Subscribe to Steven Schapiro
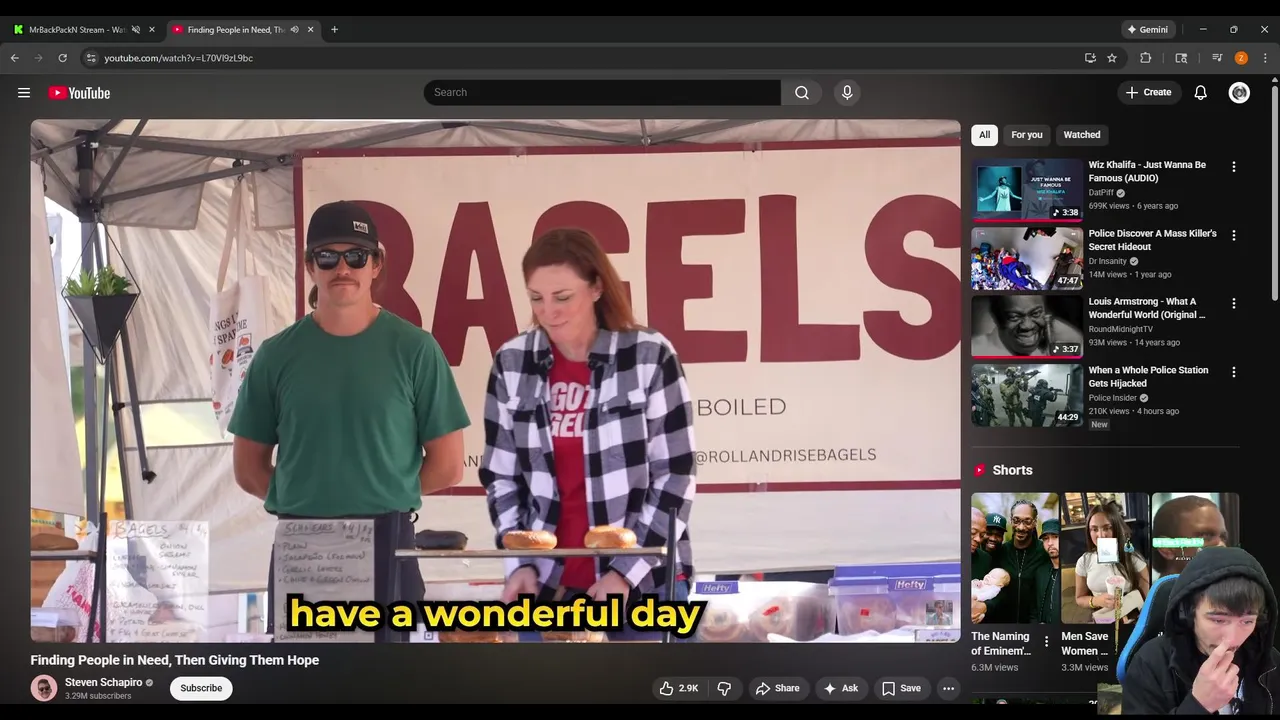Screen dimensions: 1280x720 point(201,688)
